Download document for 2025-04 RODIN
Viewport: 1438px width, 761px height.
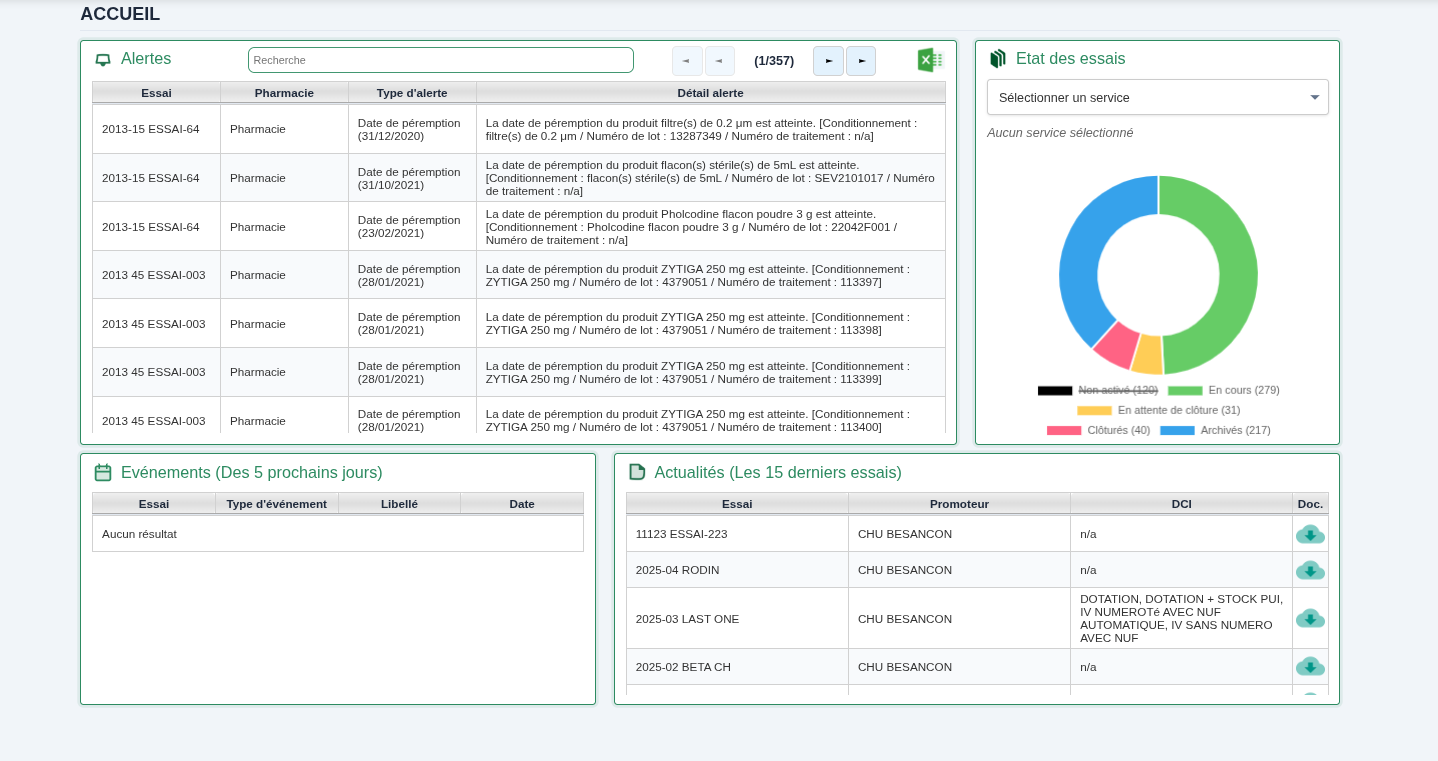point(1310,570)
